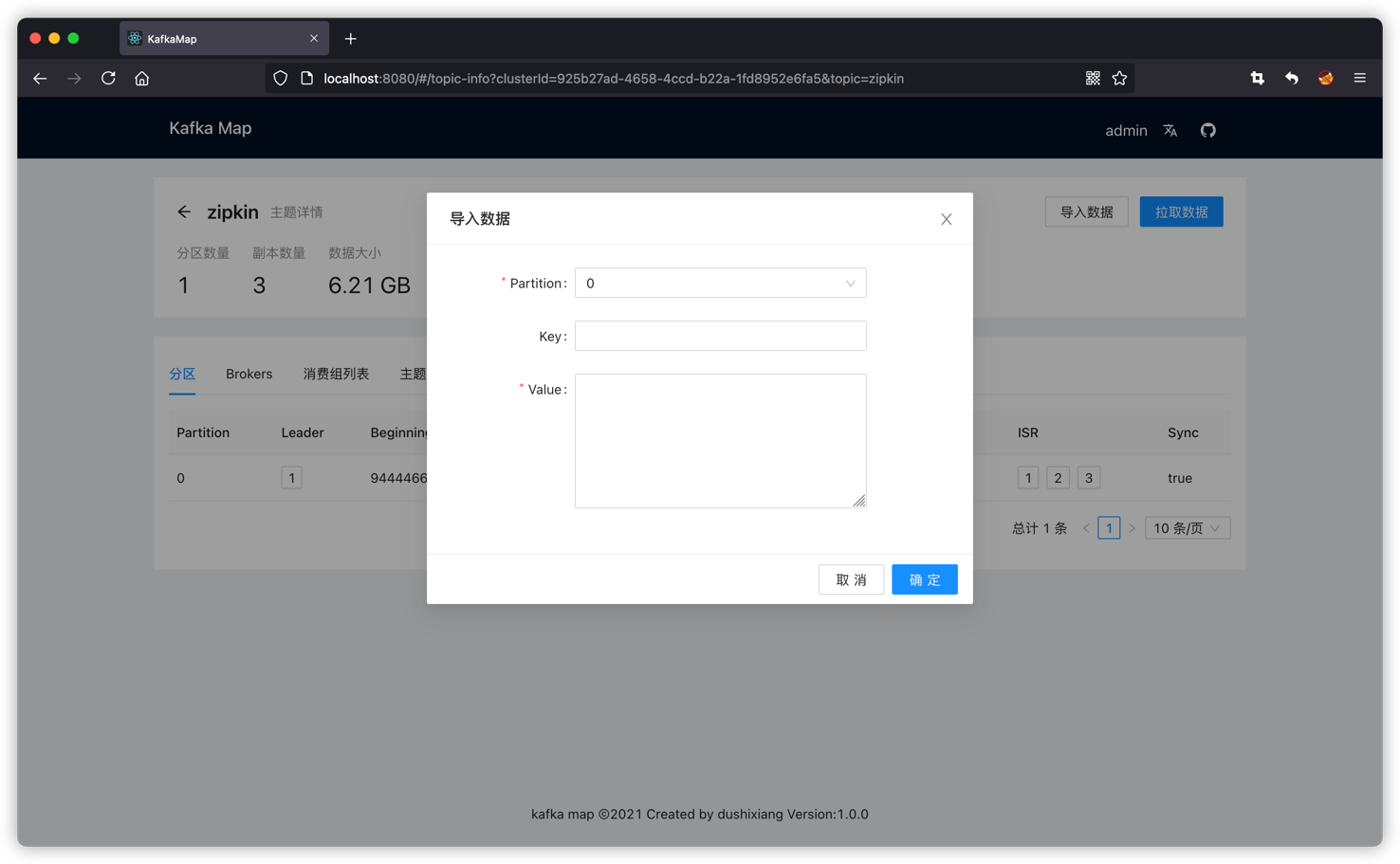The height and width of the screenshot is (864, 1400).
Task: Bookmark the page using the star icon
Action: [x=1119, y=78]
